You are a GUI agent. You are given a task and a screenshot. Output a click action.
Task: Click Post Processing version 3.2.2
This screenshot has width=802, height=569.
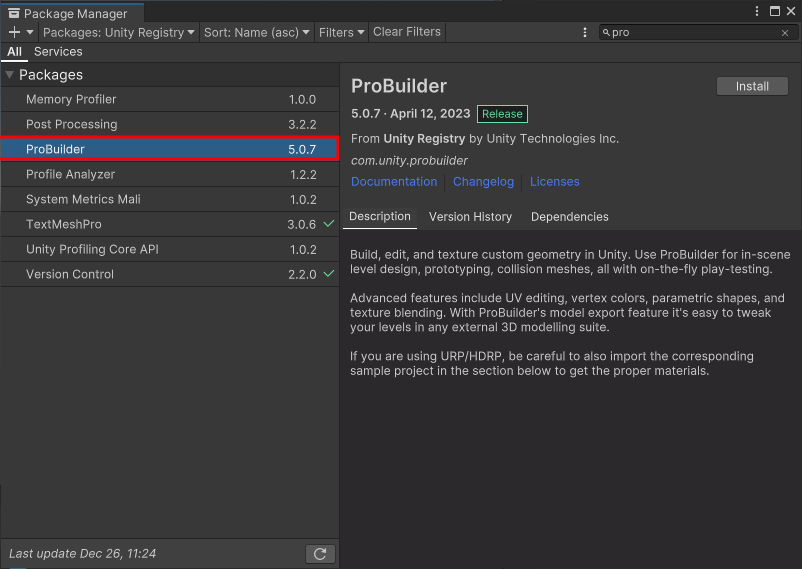pyautogui.click(x=302, y=124)
